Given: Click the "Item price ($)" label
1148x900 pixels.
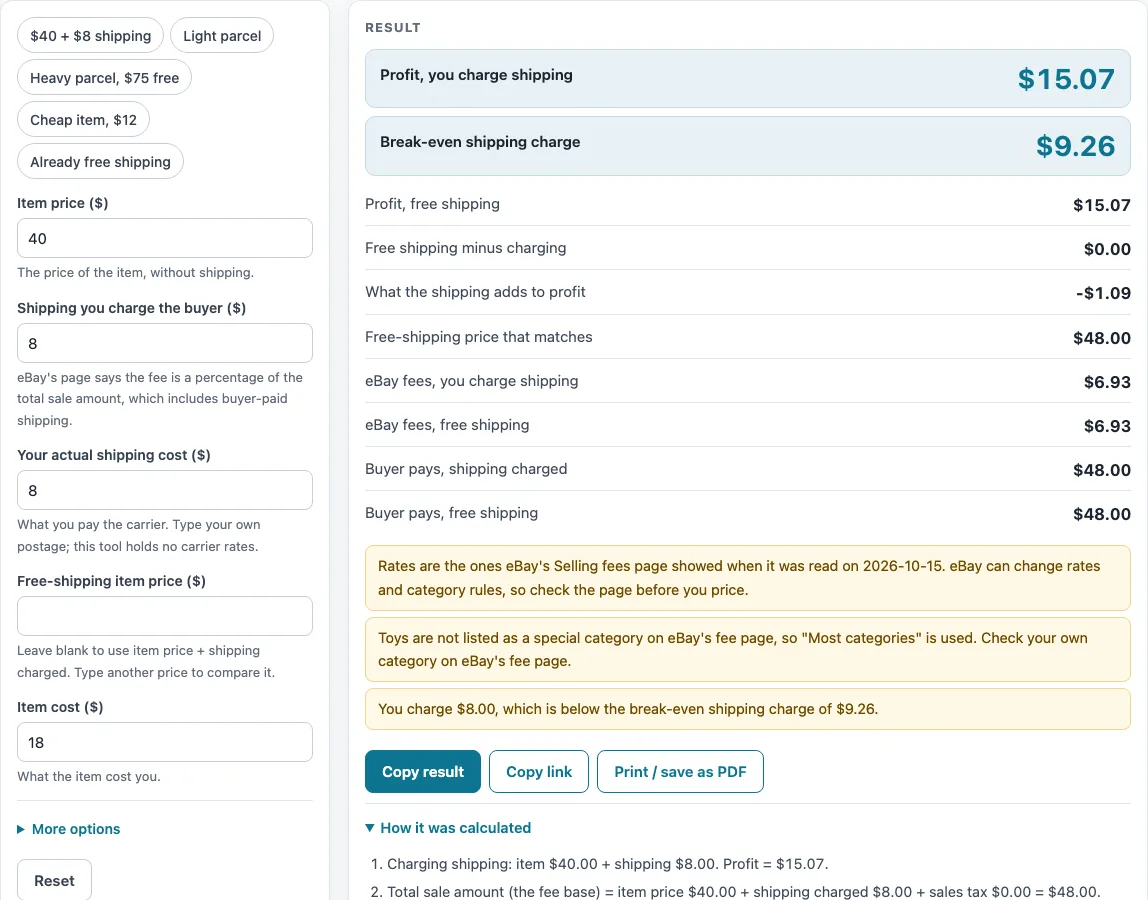Looking at the screenshot, I should (x=63, y=203).
